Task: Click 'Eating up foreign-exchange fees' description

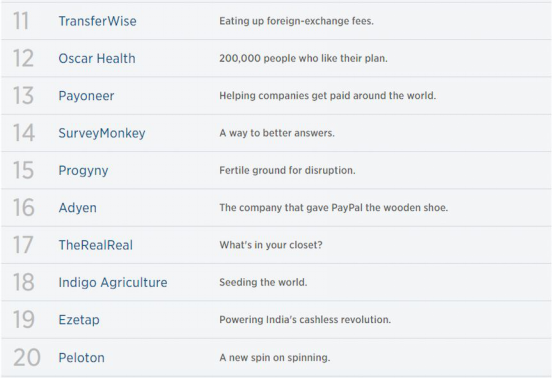Action: coord(296,21)
